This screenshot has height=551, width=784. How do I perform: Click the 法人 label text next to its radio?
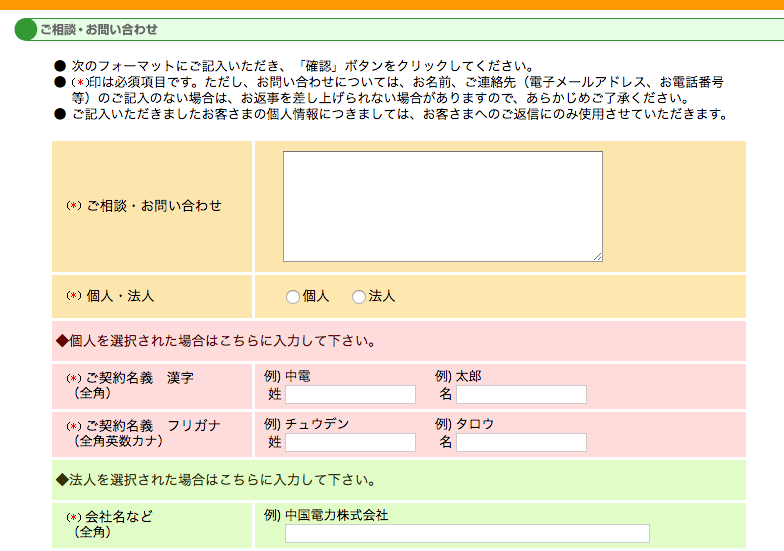(382, 296)
